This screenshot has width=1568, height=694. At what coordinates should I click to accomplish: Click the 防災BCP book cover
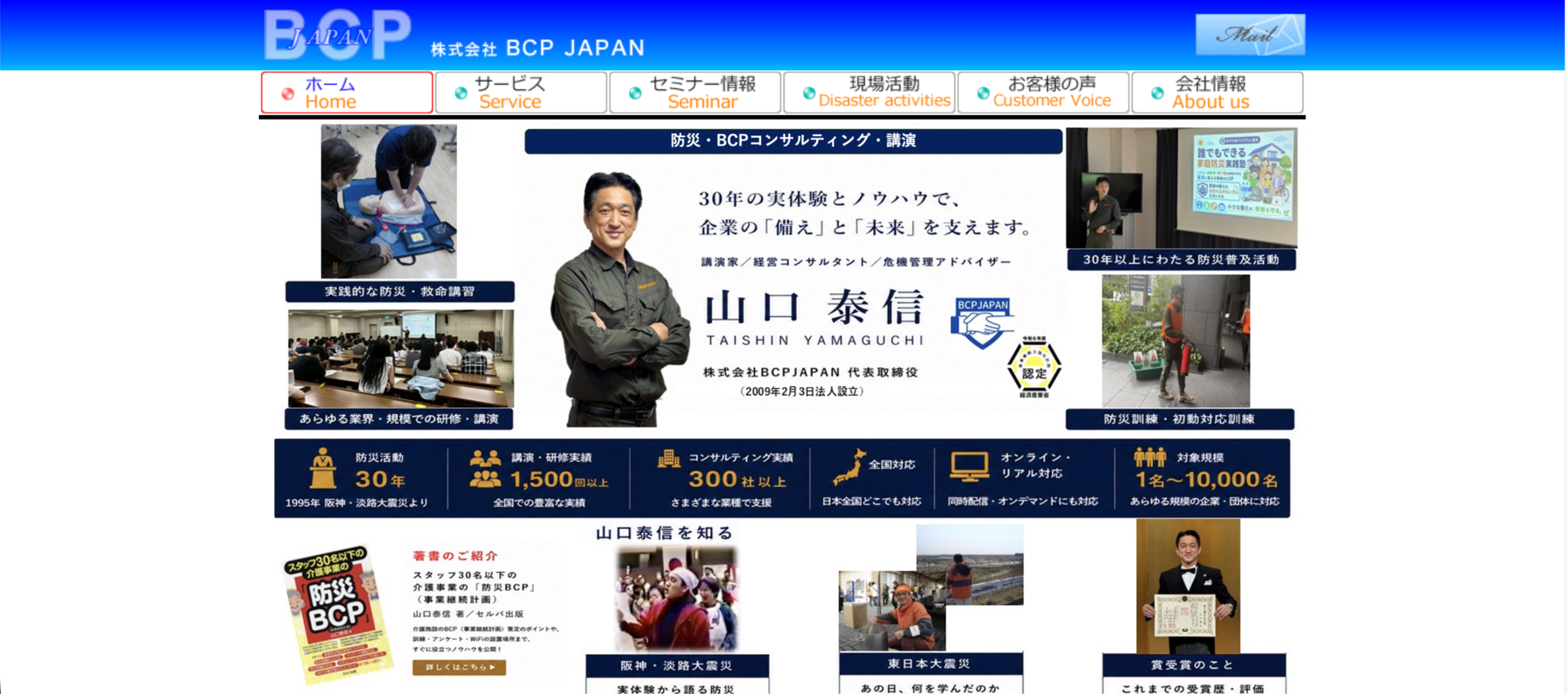click(338, 614)
